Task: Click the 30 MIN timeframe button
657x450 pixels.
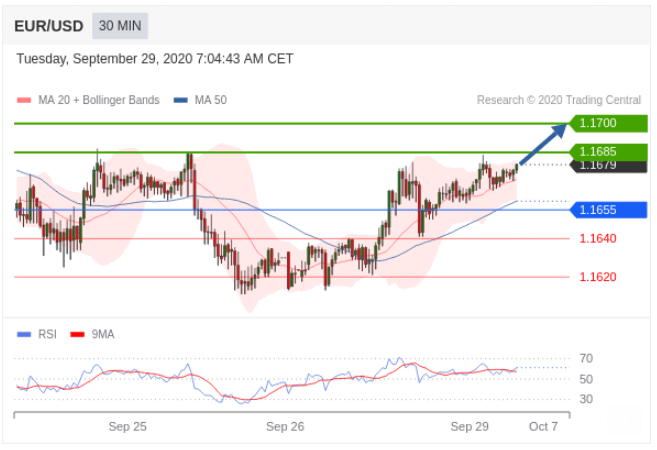Action: tap(120, 26)
